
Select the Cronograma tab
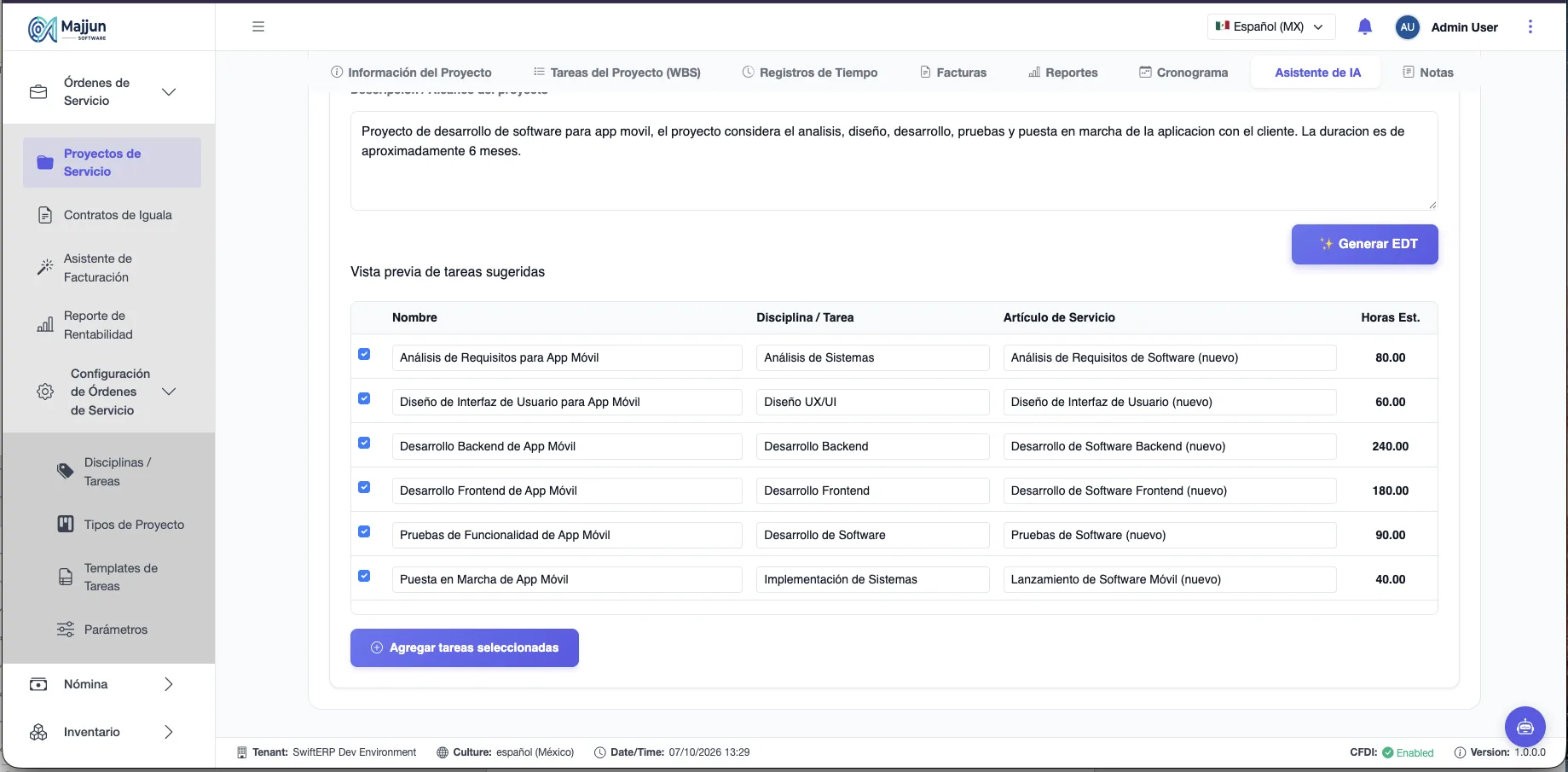point(1183,73)
